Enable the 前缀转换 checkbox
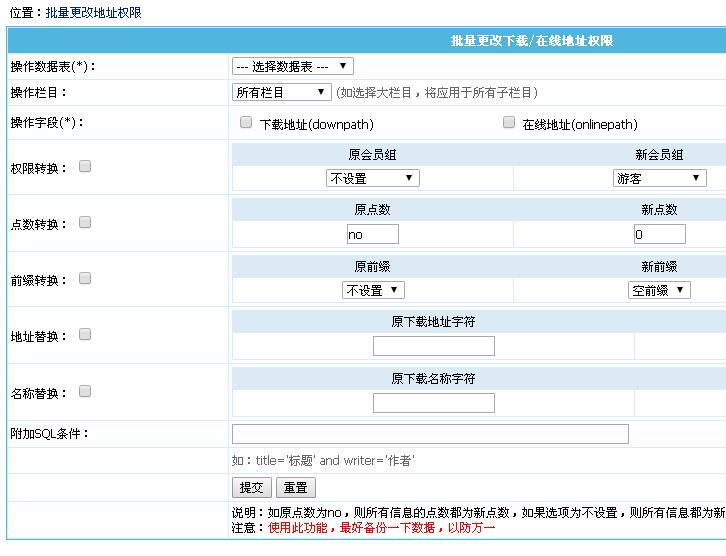This screenshot has width=726, height=556. point(85,278)
